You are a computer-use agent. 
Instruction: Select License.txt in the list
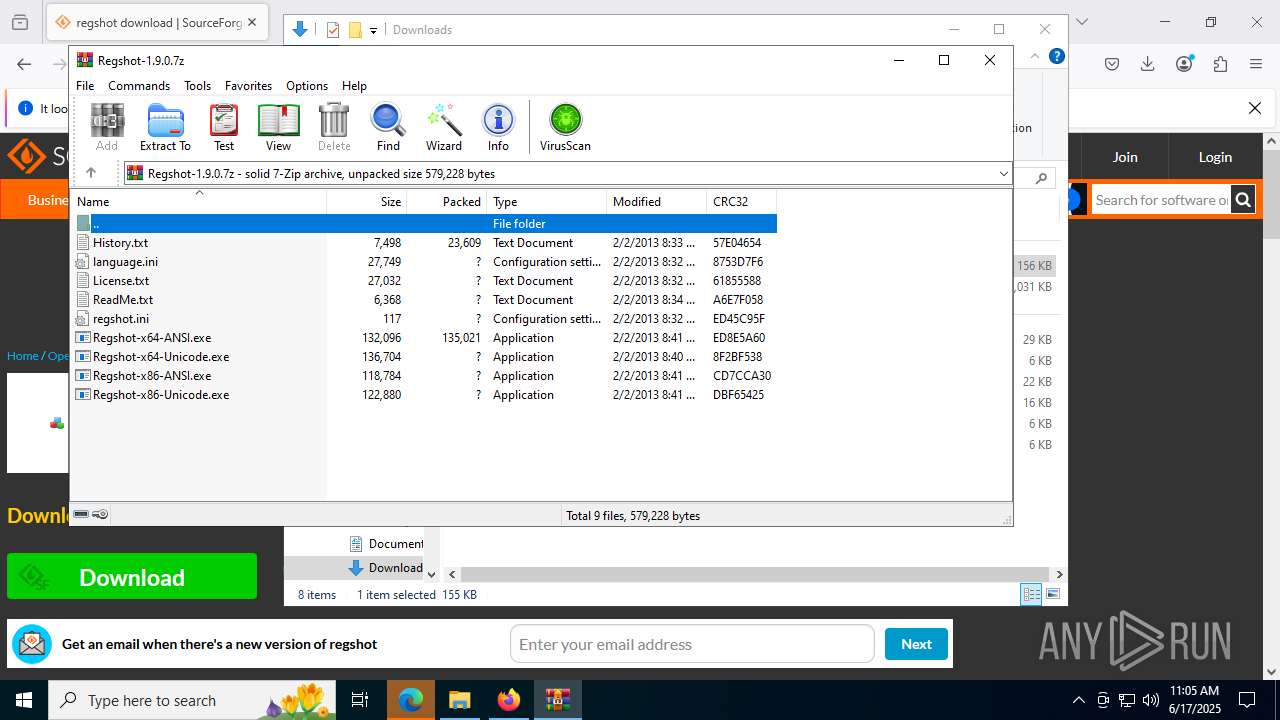click(425, 281)
